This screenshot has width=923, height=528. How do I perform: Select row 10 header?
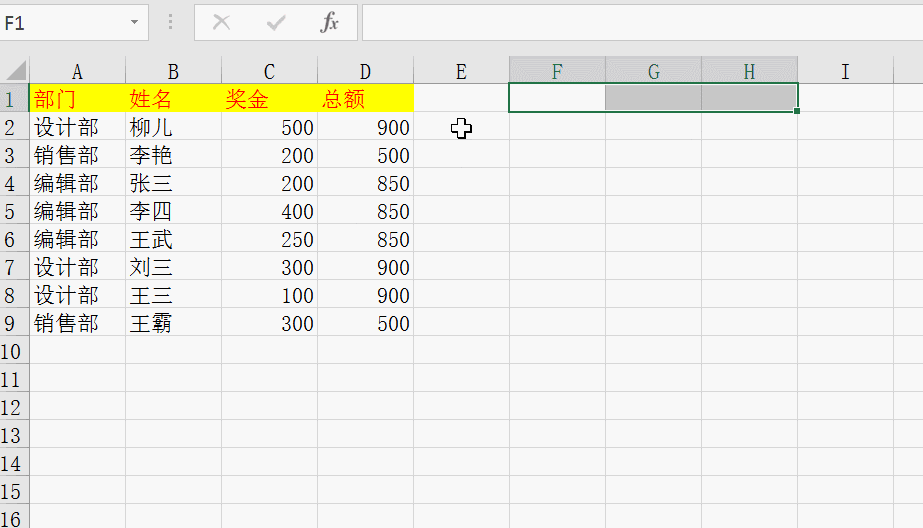pyautogui.click(x=14, y=350)
